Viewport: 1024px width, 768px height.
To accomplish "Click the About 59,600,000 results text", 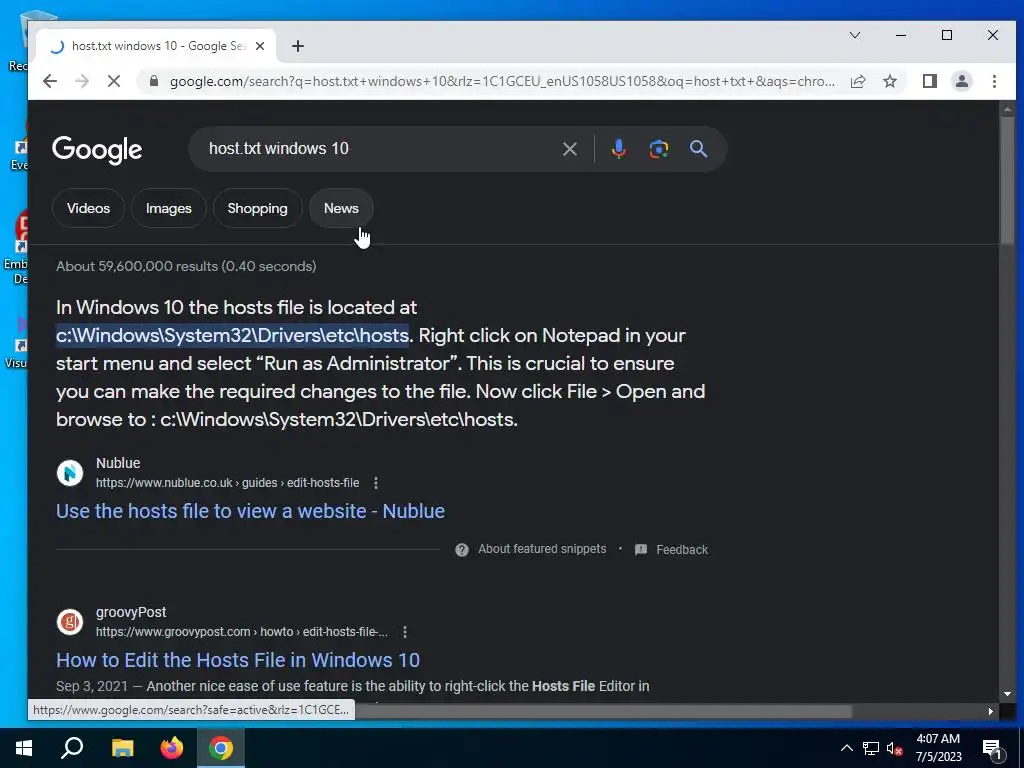I will point(186,266).
